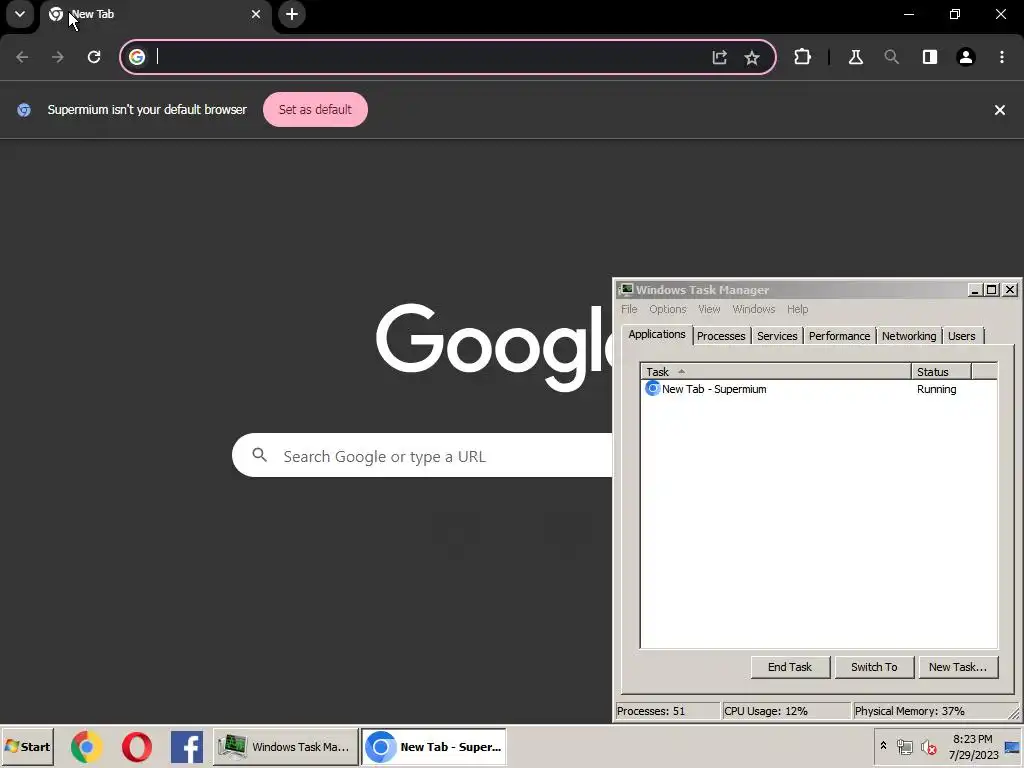This screenshot has width=1024, height=768.
Task: Sort by Status column header
Action: pyautogui.click(x=941, y=372)
